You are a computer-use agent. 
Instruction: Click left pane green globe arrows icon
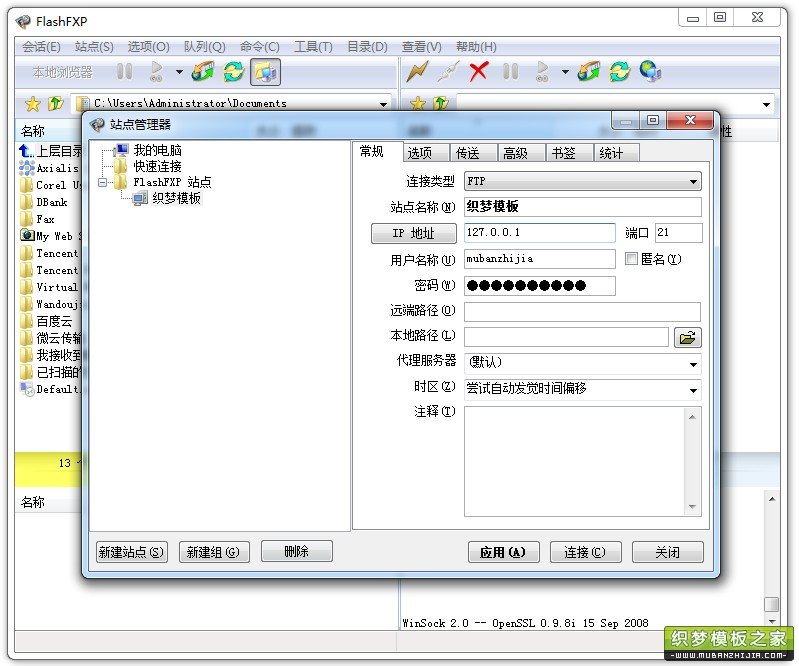203,71
